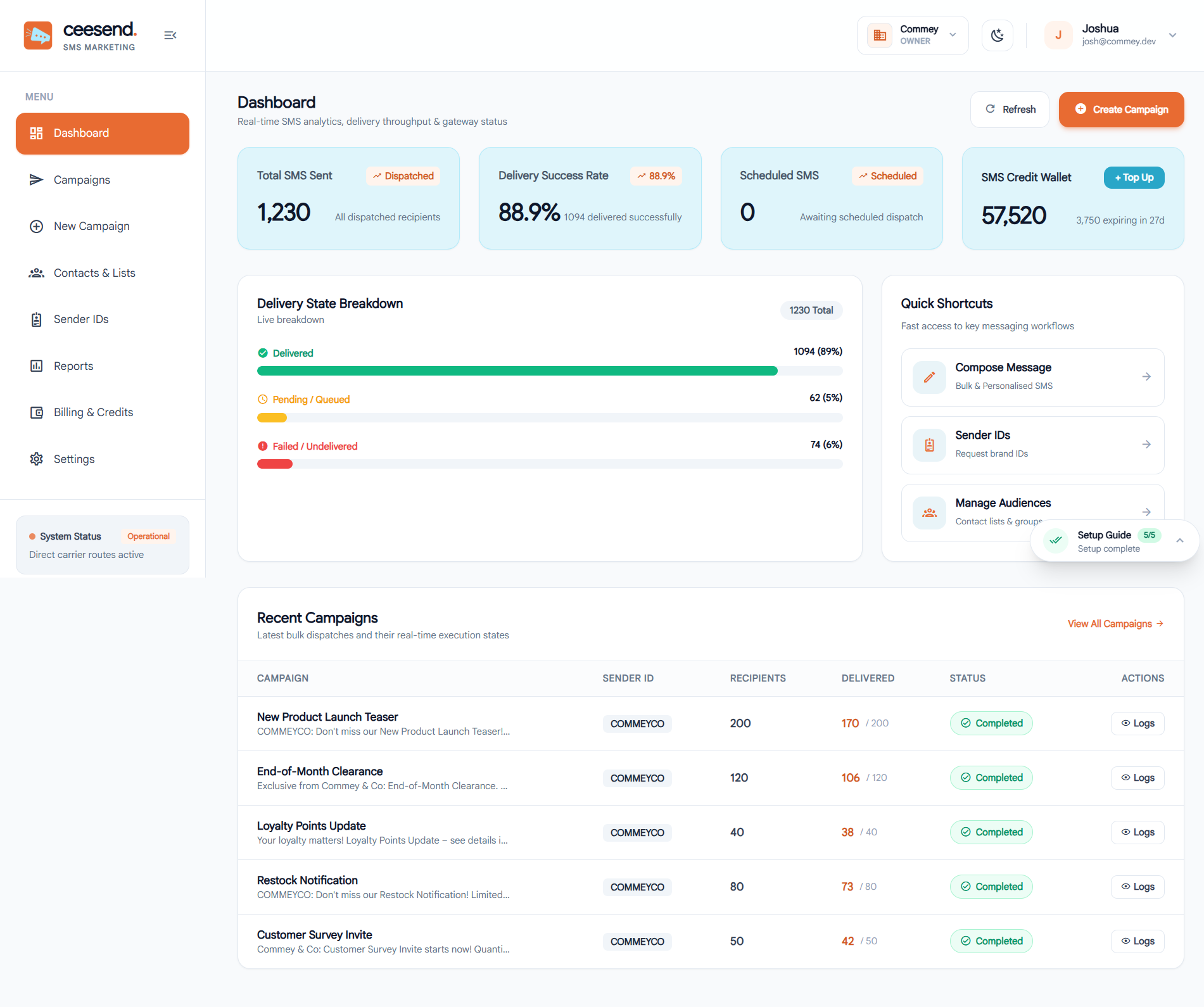
Task: Click the 1230 Total badge
Action: tap(811, 310)
